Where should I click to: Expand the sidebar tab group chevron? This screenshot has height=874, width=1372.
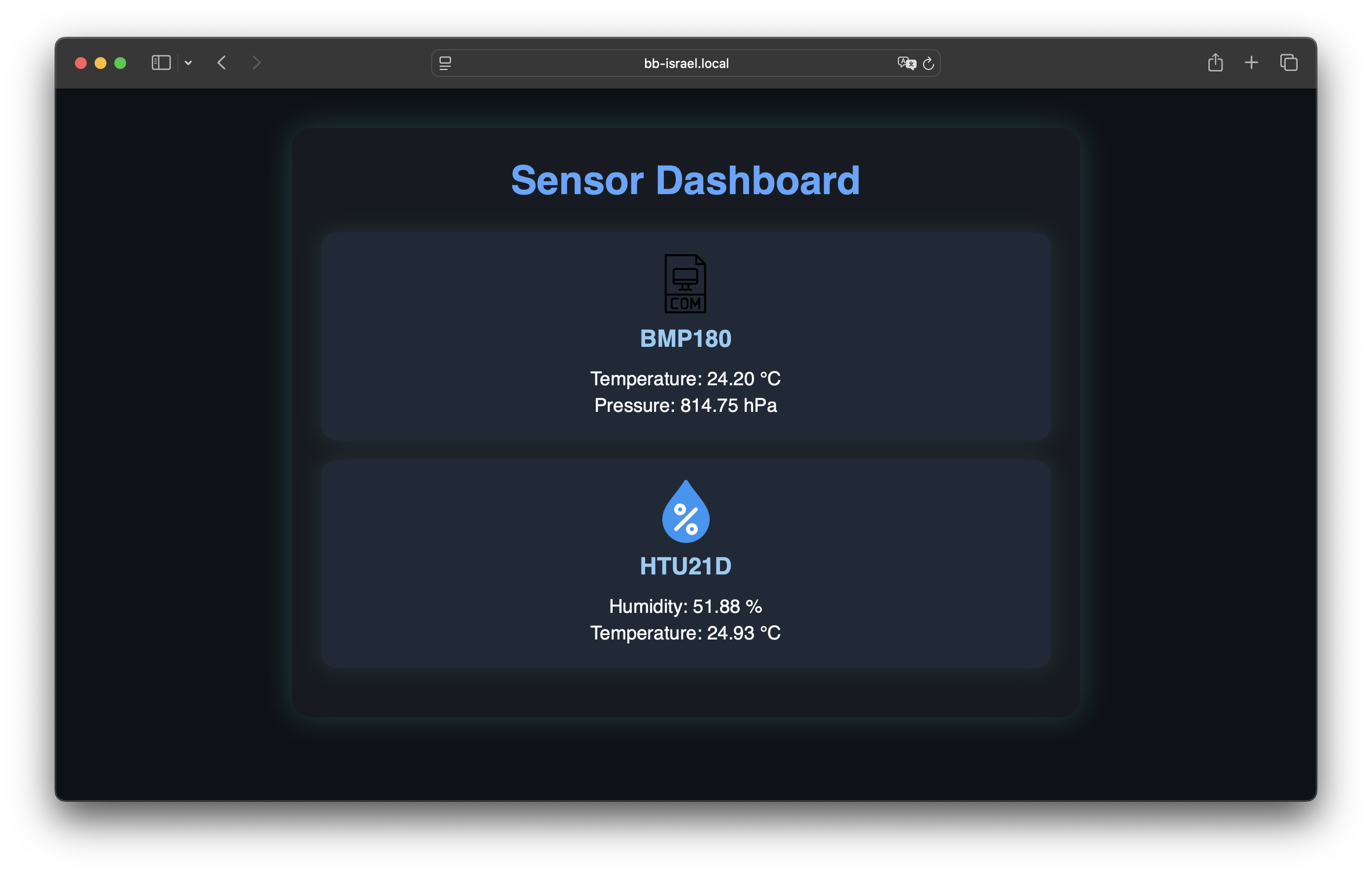click(188, 63)
